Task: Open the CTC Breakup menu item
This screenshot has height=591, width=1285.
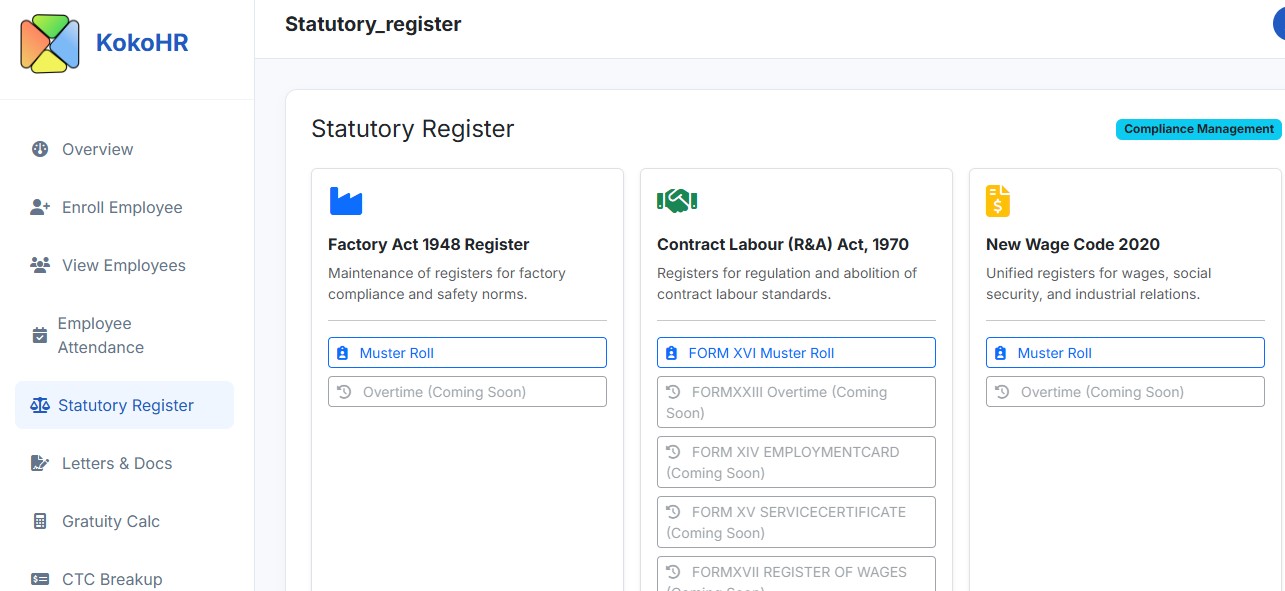Action: tap(111, 579)
